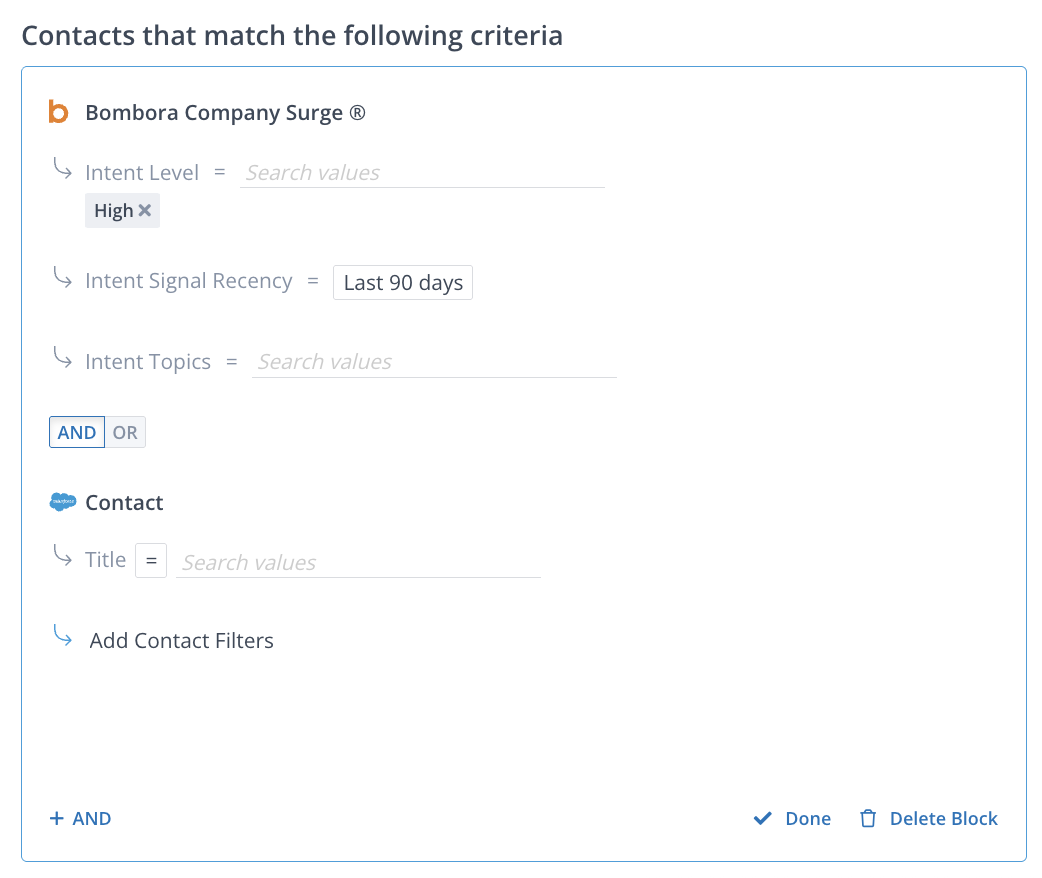Open the Title equals operator dropdown
This screenshot has height=878, width=1042.
(151, 561)
